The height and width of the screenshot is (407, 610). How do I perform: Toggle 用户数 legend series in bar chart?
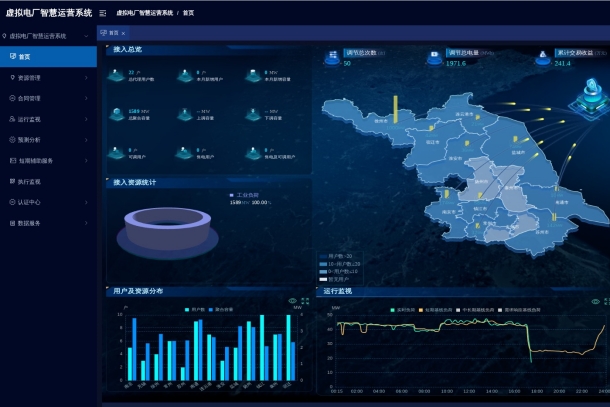pos(193,310)
